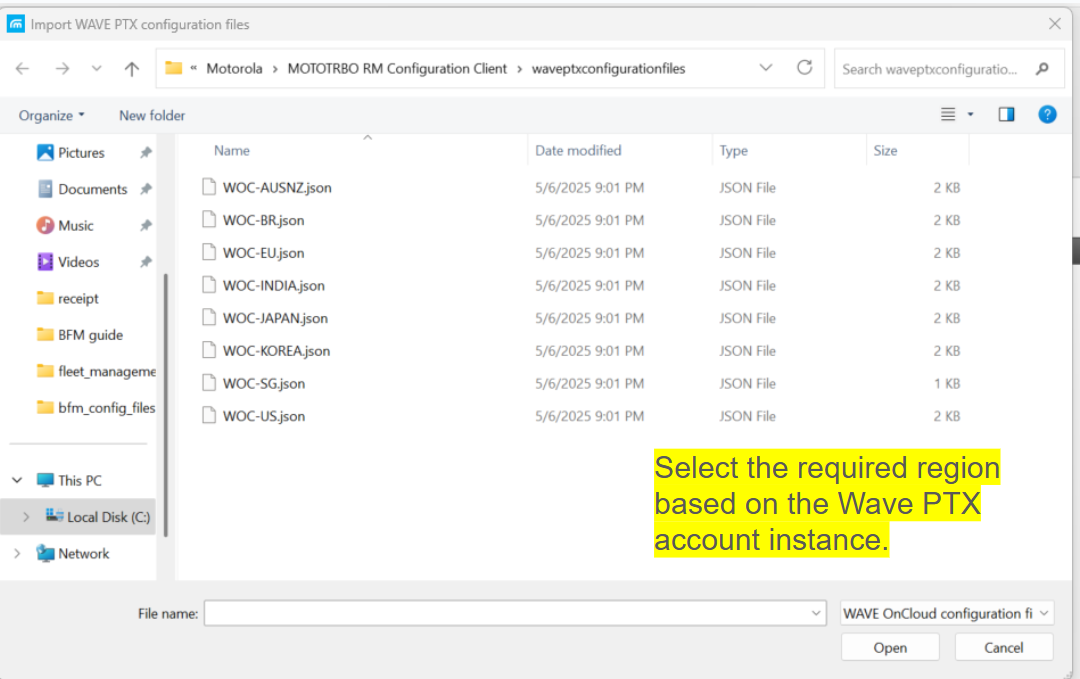Expand the Network tree node
1080x679 pixels.
point(17,553)
